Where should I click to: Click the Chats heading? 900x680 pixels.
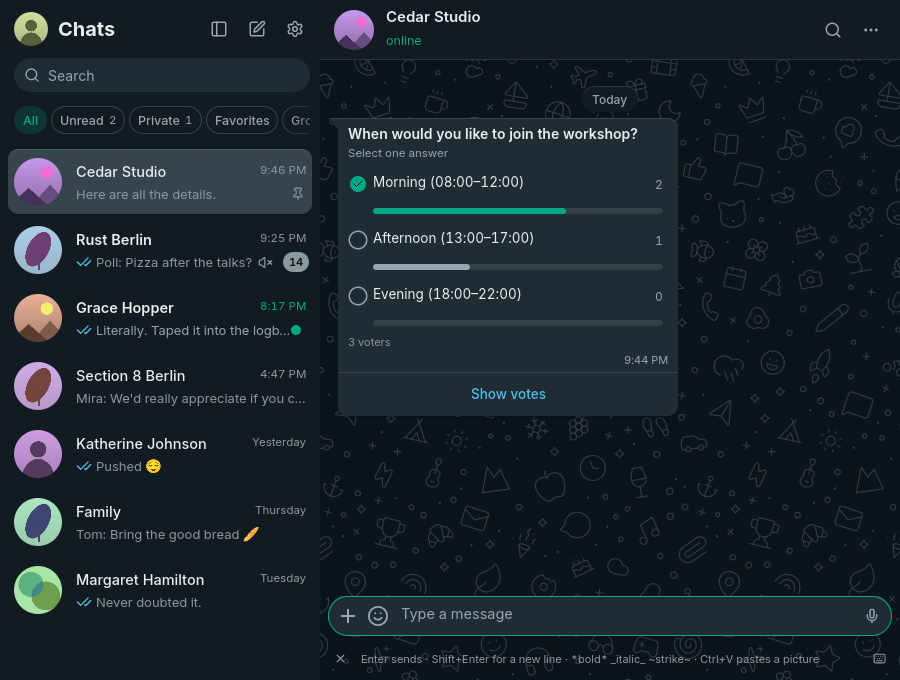86,29
